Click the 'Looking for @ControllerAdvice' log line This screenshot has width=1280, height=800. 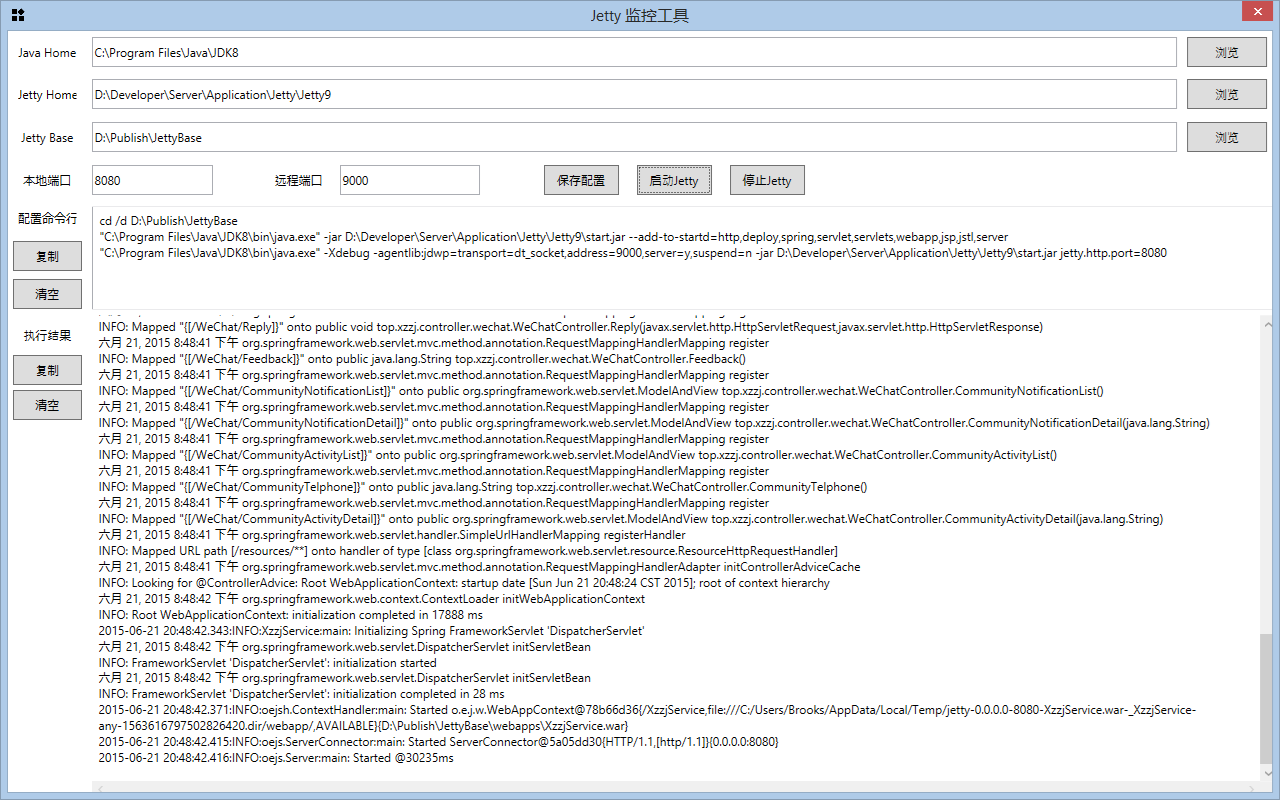pos(464,583)
